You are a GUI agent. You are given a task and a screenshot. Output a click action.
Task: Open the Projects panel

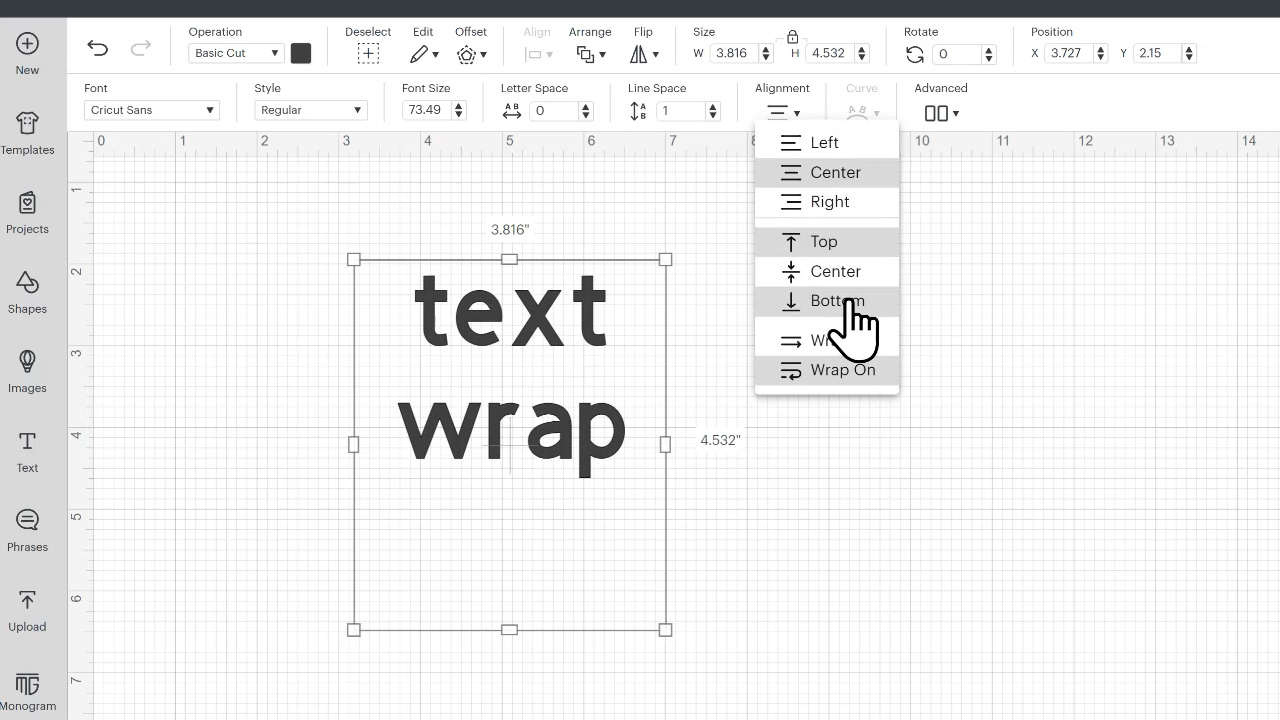(27, 213)
